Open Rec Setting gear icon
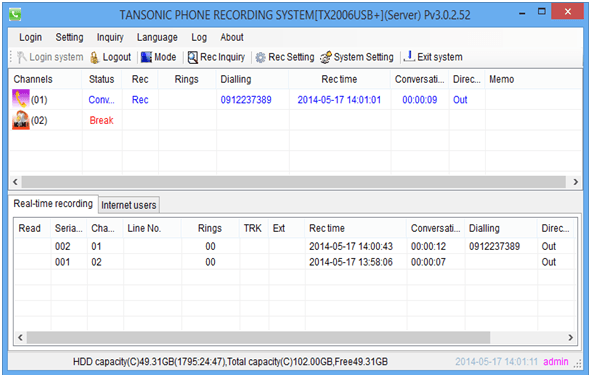This screenshot has height=377, width=591. [x=260, y=57]
